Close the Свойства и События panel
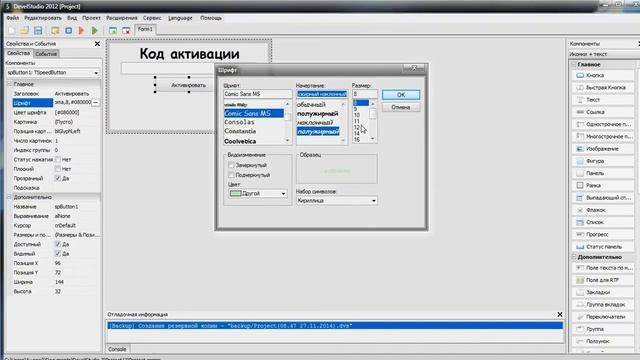This screenshot has width=640, height=360. [97, 44]
